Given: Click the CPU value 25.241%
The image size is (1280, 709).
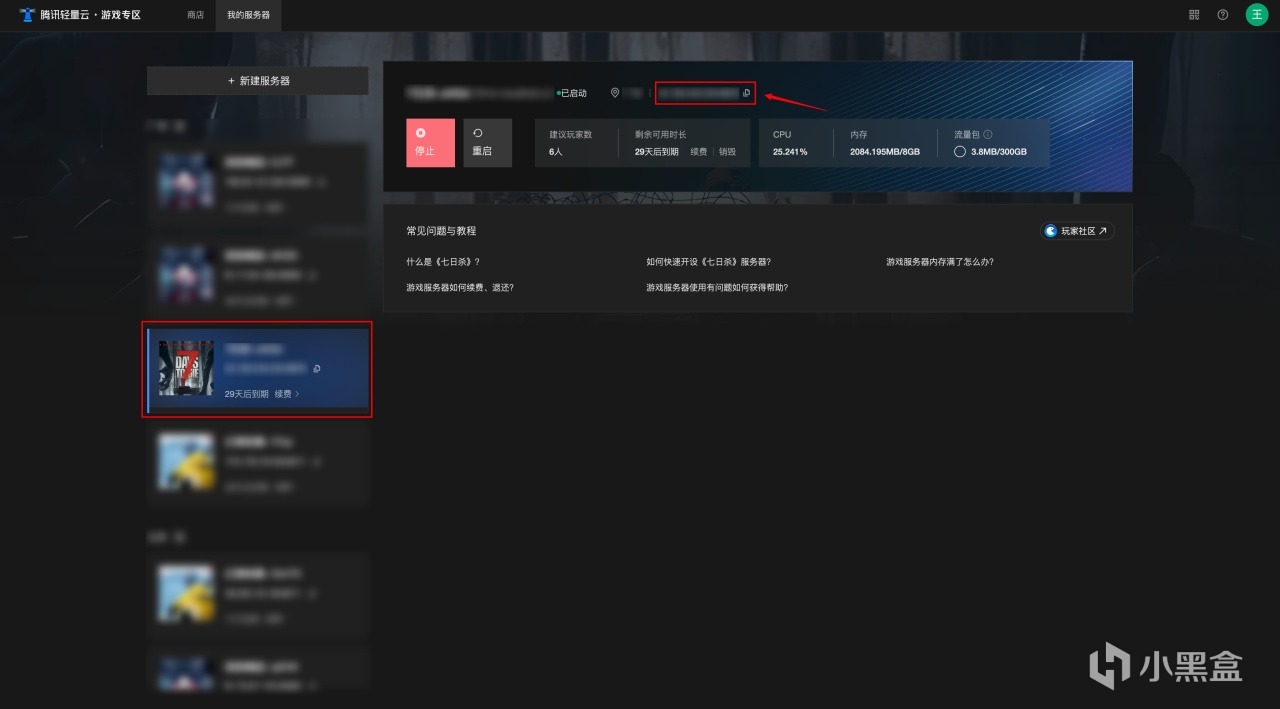Looking at the screenshot, I should coord(790,152).
